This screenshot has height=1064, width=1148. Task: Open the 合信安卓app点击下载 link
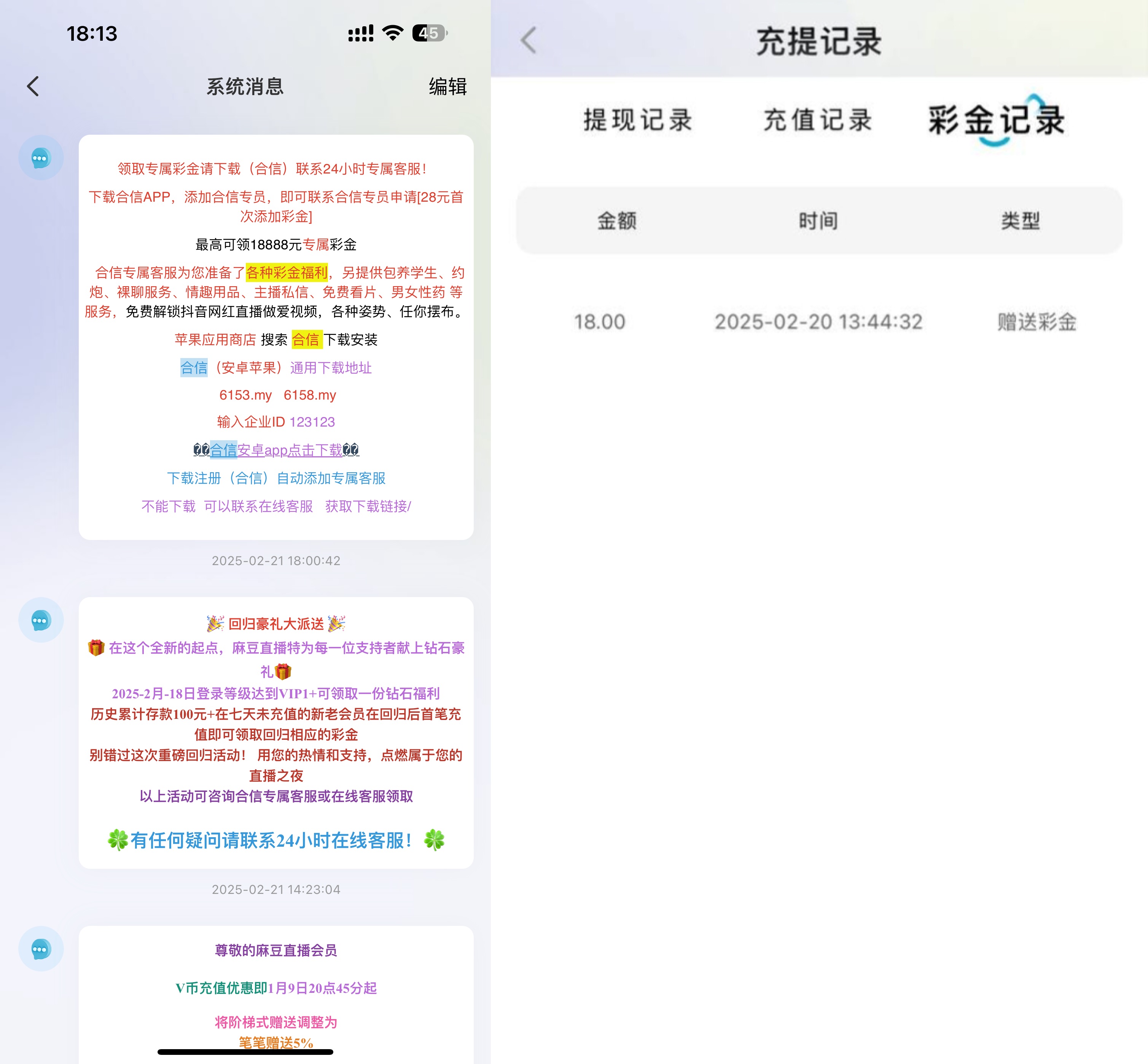(x=277, y=450)
